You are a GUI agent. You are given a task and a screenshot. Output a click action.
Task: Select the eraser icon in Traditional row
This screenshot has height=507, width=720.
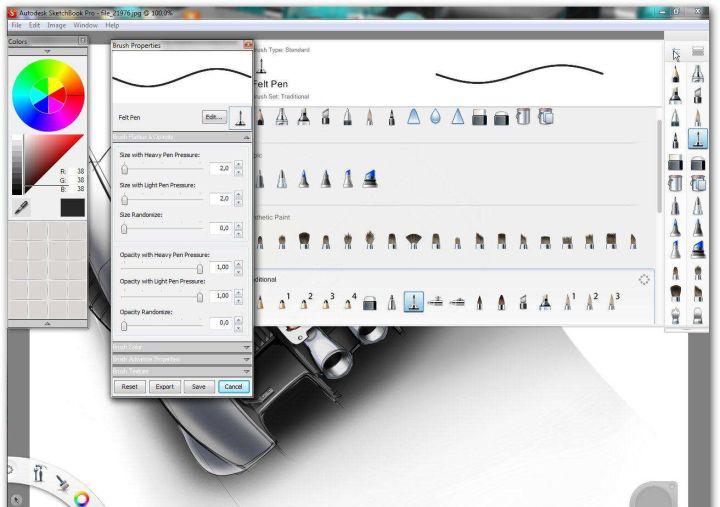370,303
